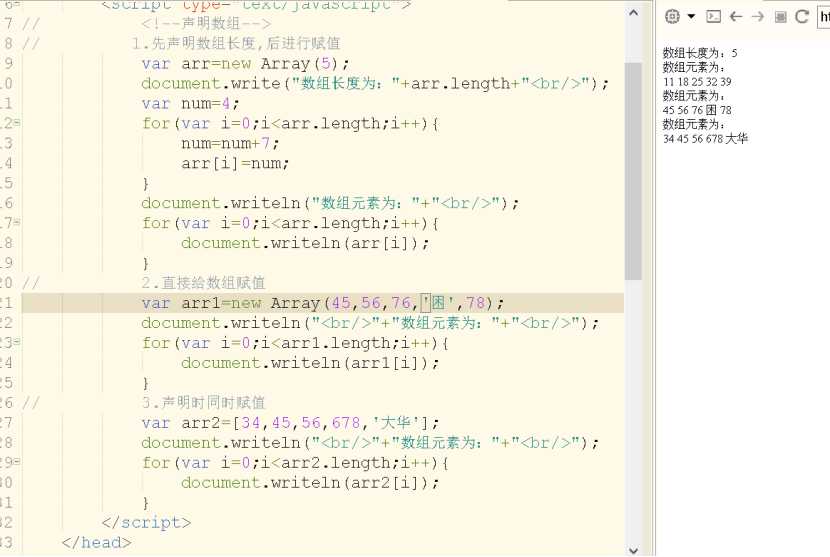Click the editor vertical scrollbar thumb

coord(633,171)
